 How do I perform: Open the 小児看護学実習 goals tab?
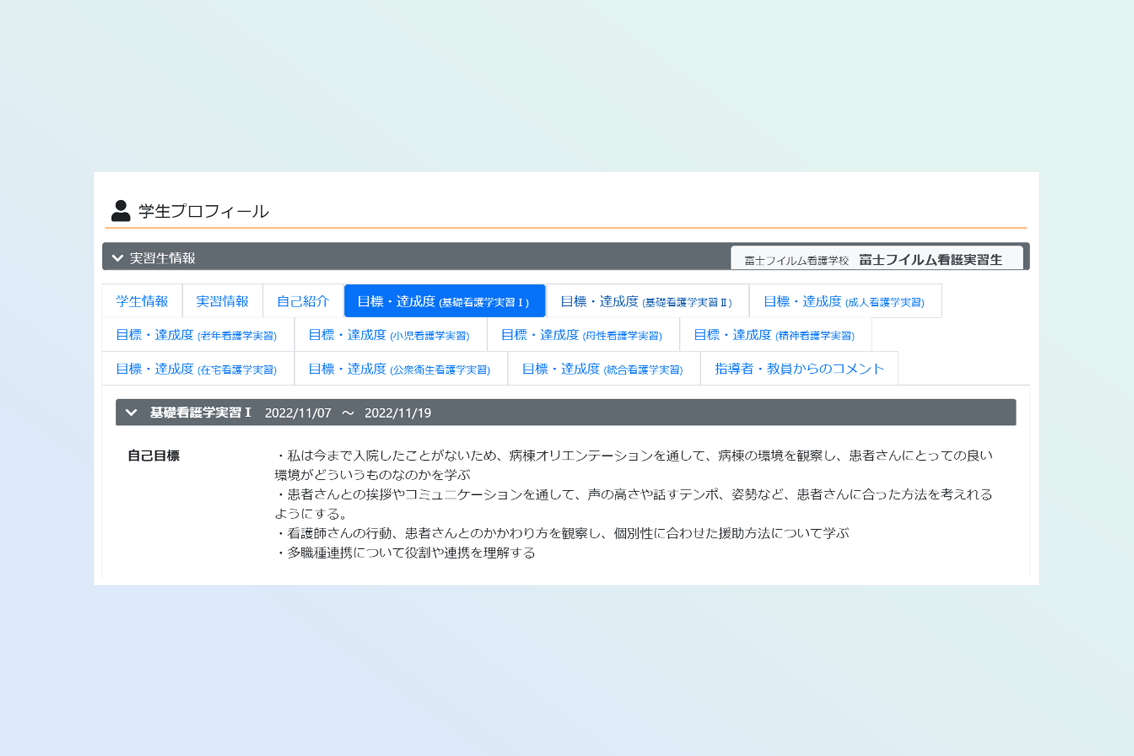click(x=389, y=335)
